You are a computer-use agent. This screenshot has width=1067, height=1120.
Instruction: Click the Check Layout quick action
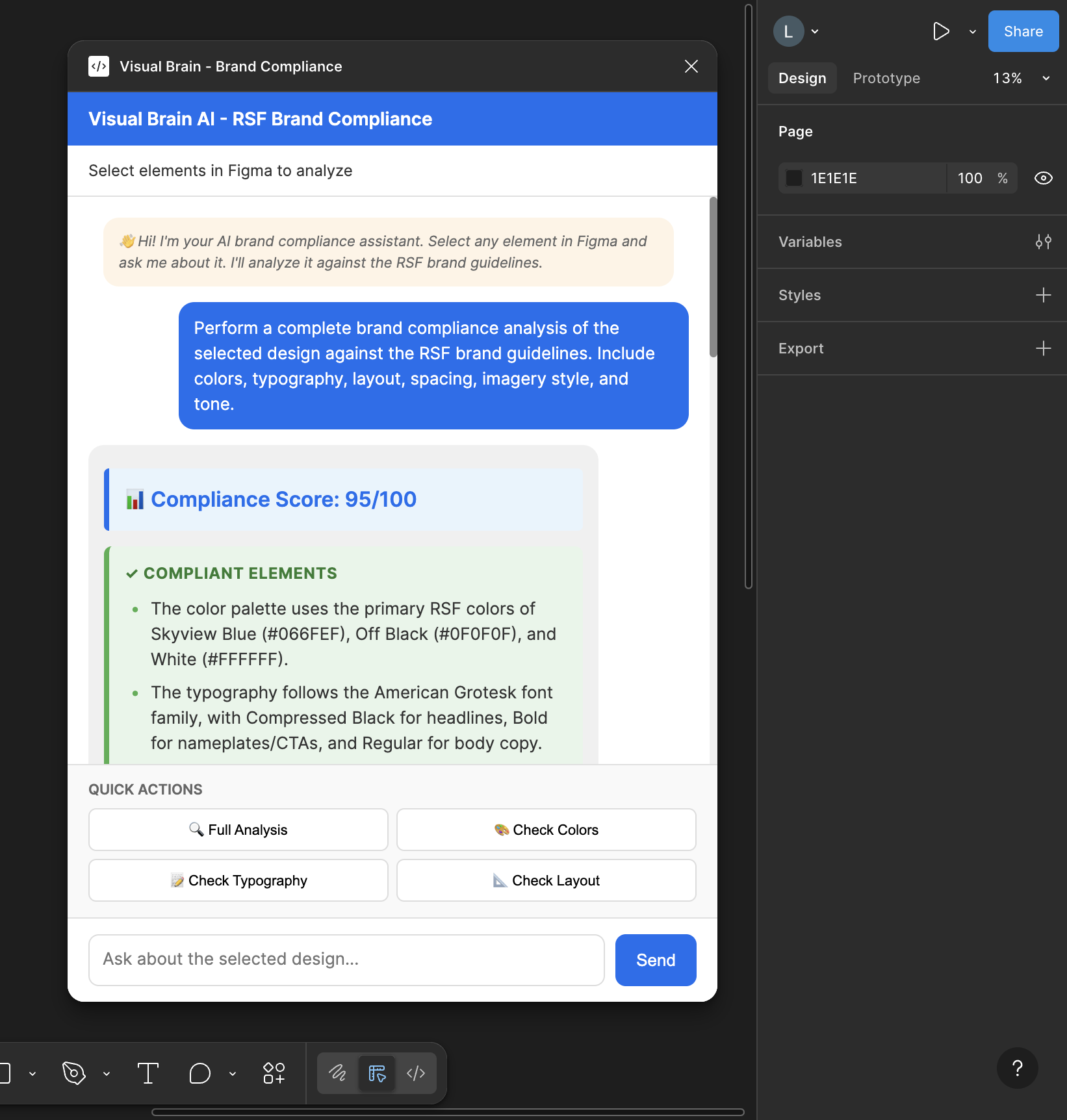coord(546,880)
